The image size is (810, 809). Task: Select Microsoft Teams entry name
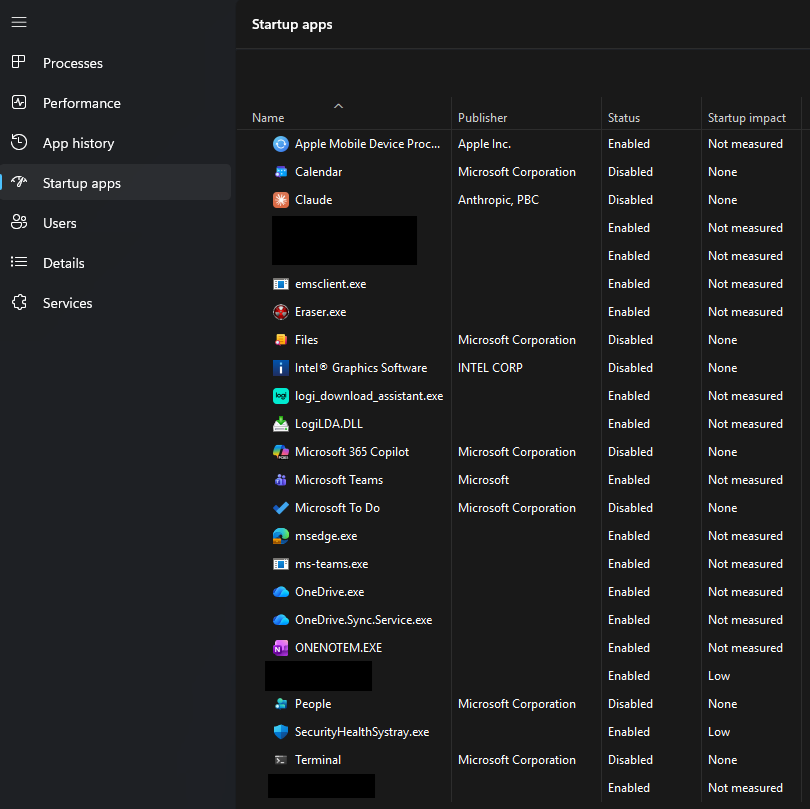339,479
